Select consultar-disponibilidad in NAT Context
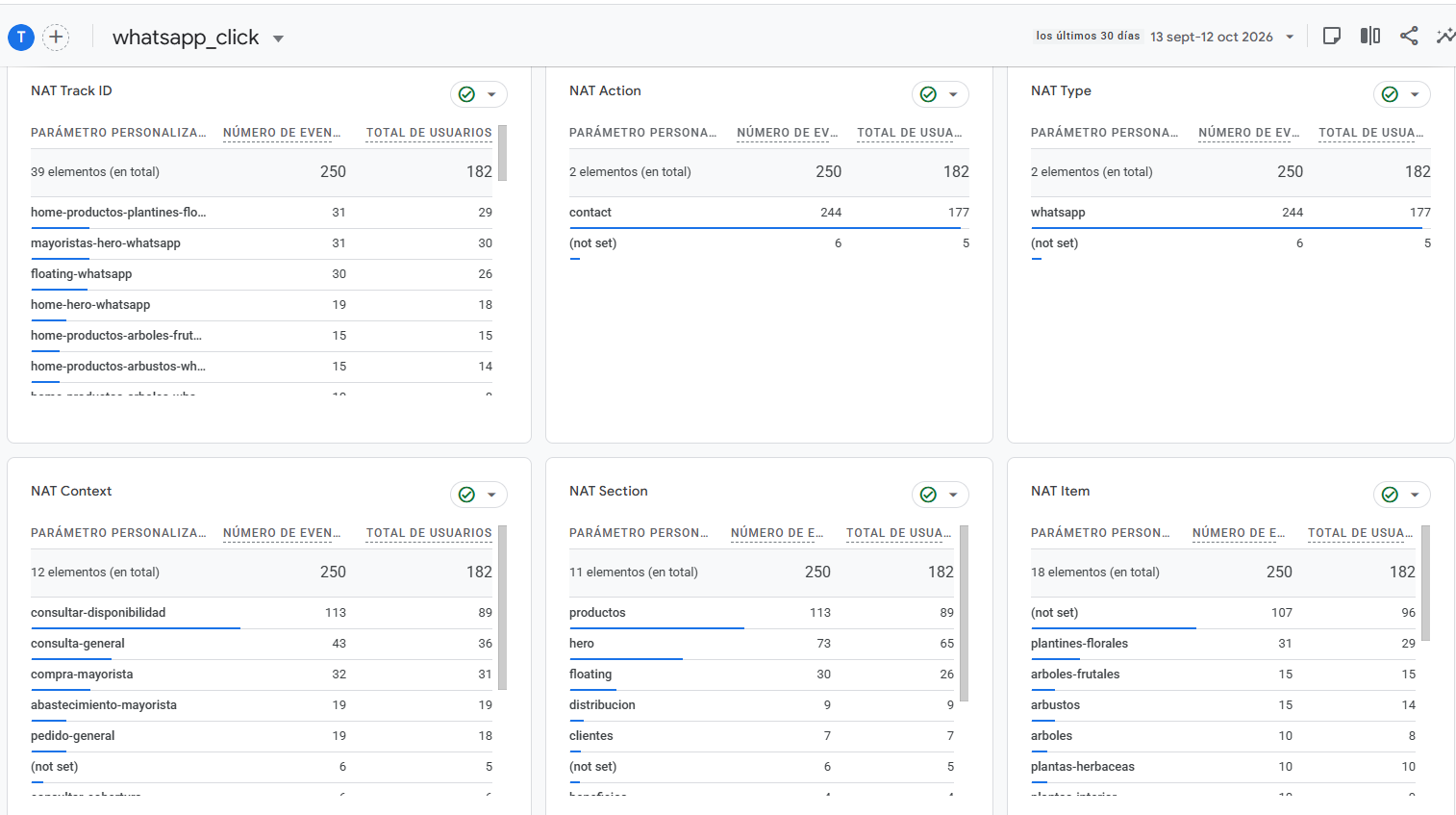 (262, 613)
